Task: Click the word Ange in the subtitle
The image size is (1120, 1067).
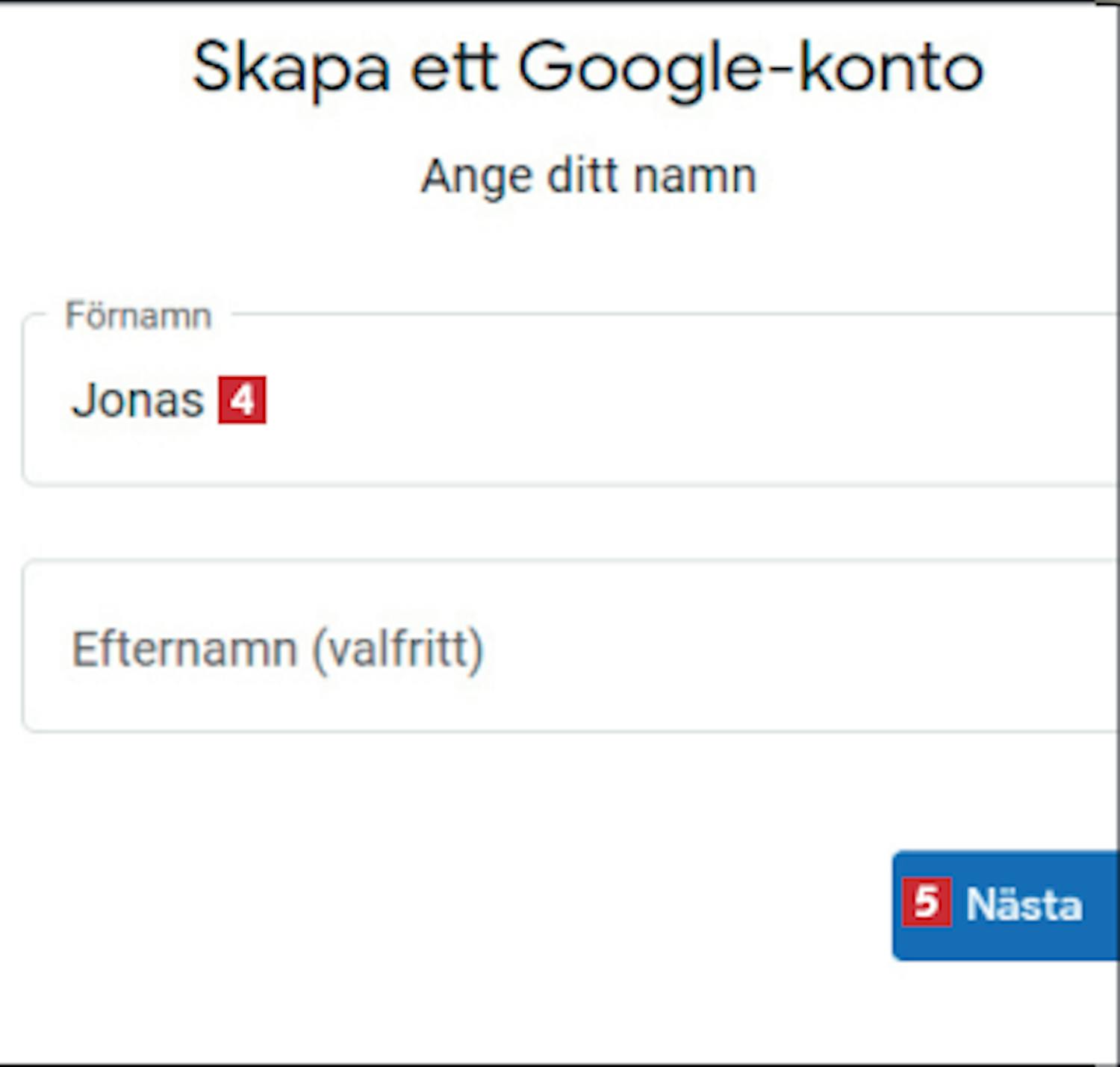Action: point(477,177)
